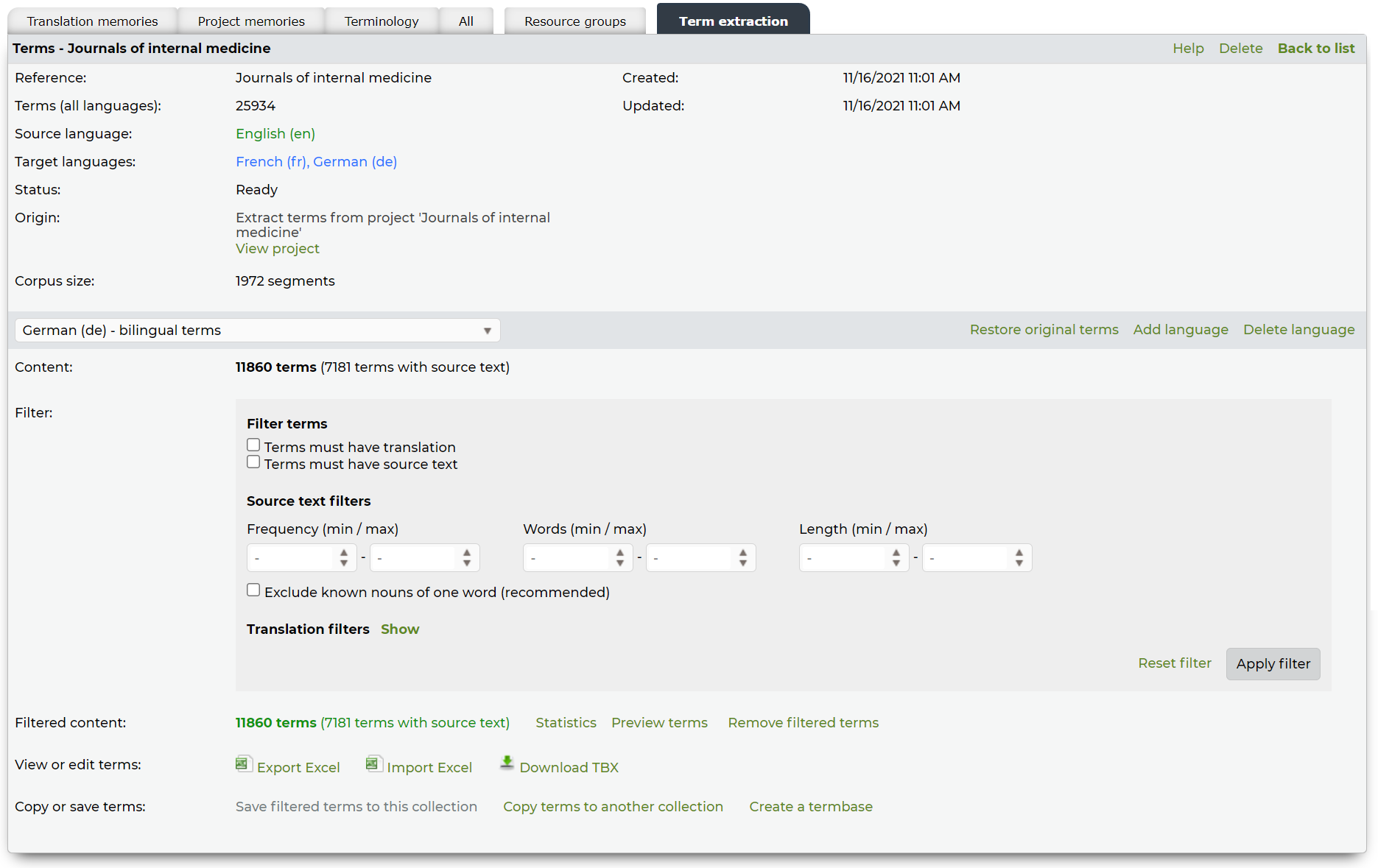Show the Translation filters section

(x=400, y=629)
